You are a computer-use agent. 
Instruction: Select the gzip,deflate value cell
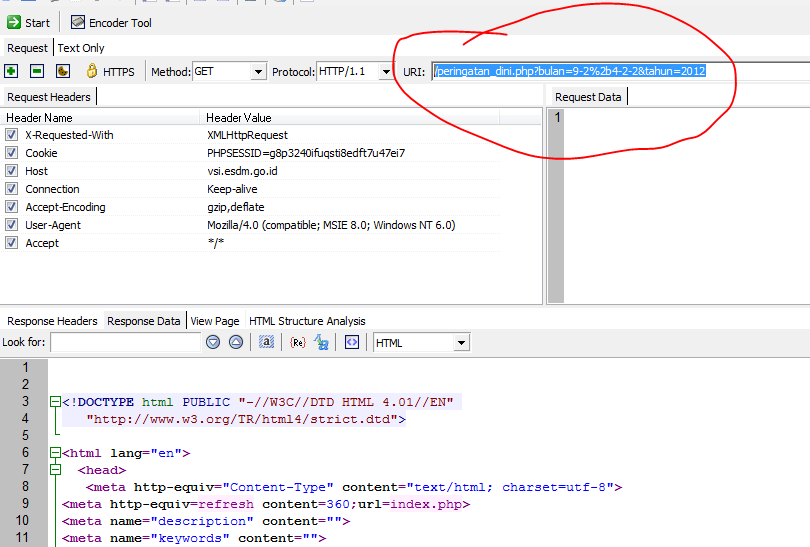point(236,207)
